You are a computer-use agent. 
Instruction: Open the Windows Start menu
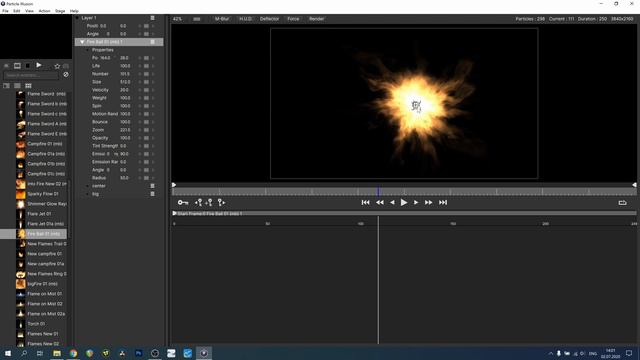coord(8,353)
